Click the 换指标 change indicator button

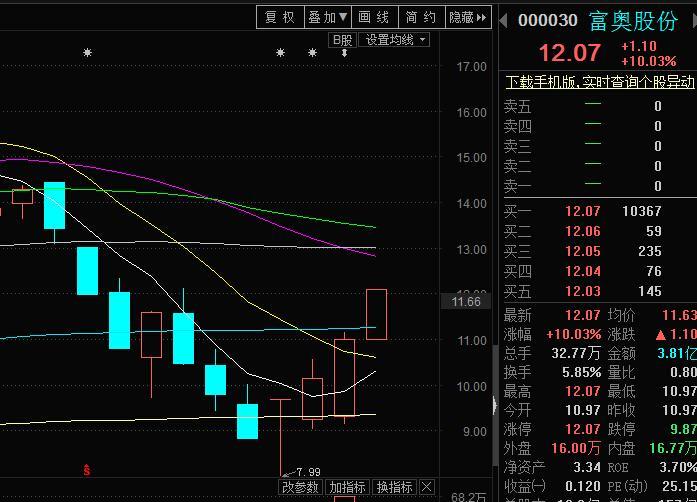pos(394,487)
